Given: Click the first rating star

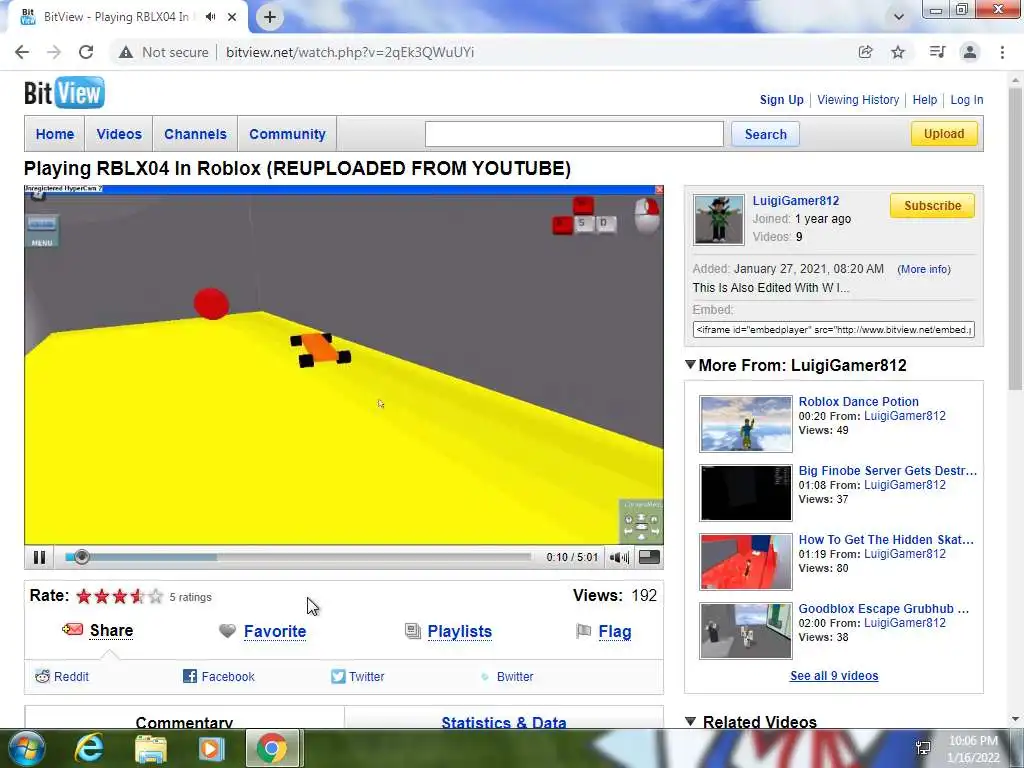Looking at the screenshot, I should pyautogui.click(x=84, y=596).
